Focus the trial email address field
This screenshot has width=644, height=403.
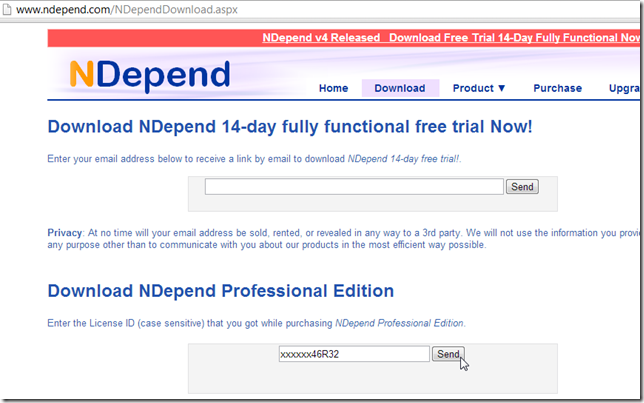pos(354,187)
